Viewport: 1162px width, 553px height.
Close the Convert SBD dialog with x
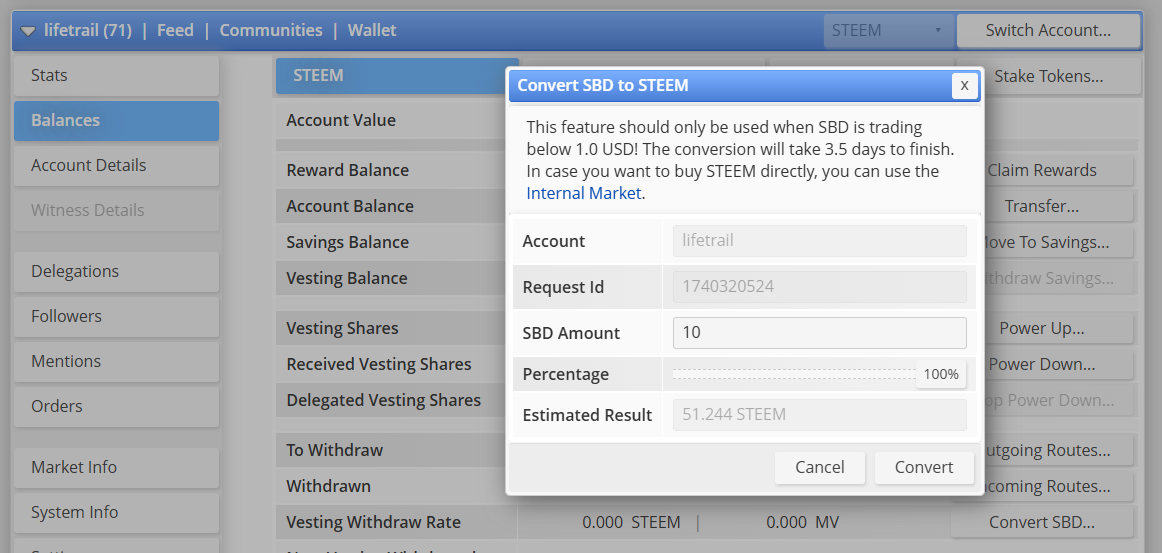click(x=964, y=86)
